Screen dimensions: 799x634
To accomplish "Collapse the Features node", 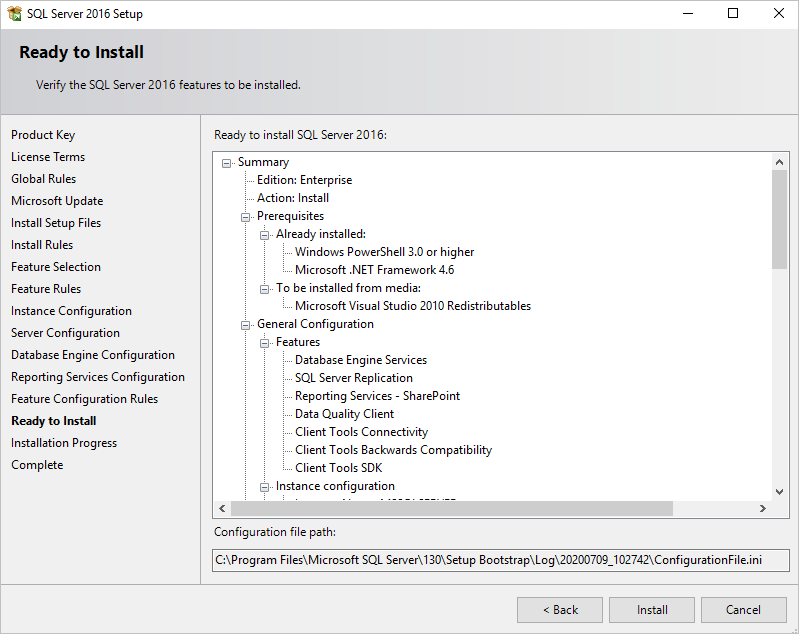I will click(x=264, y=344).
